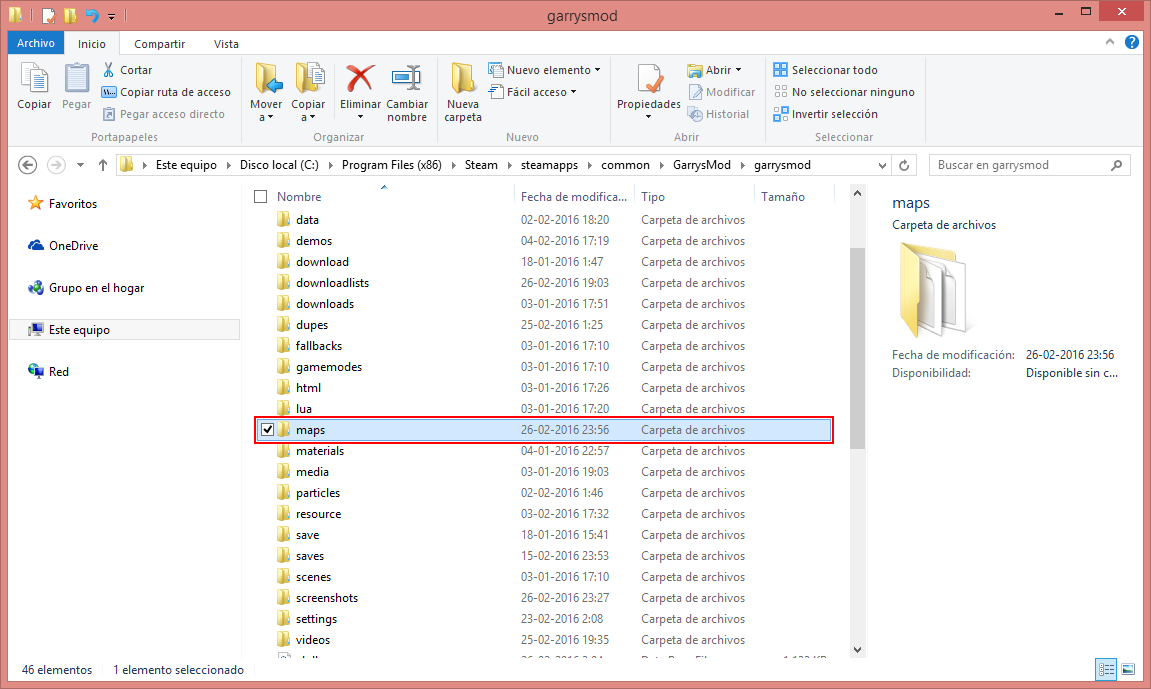1151x689 pixels.
Task: Click the Historial icon
Action: (x=696, y=114)
